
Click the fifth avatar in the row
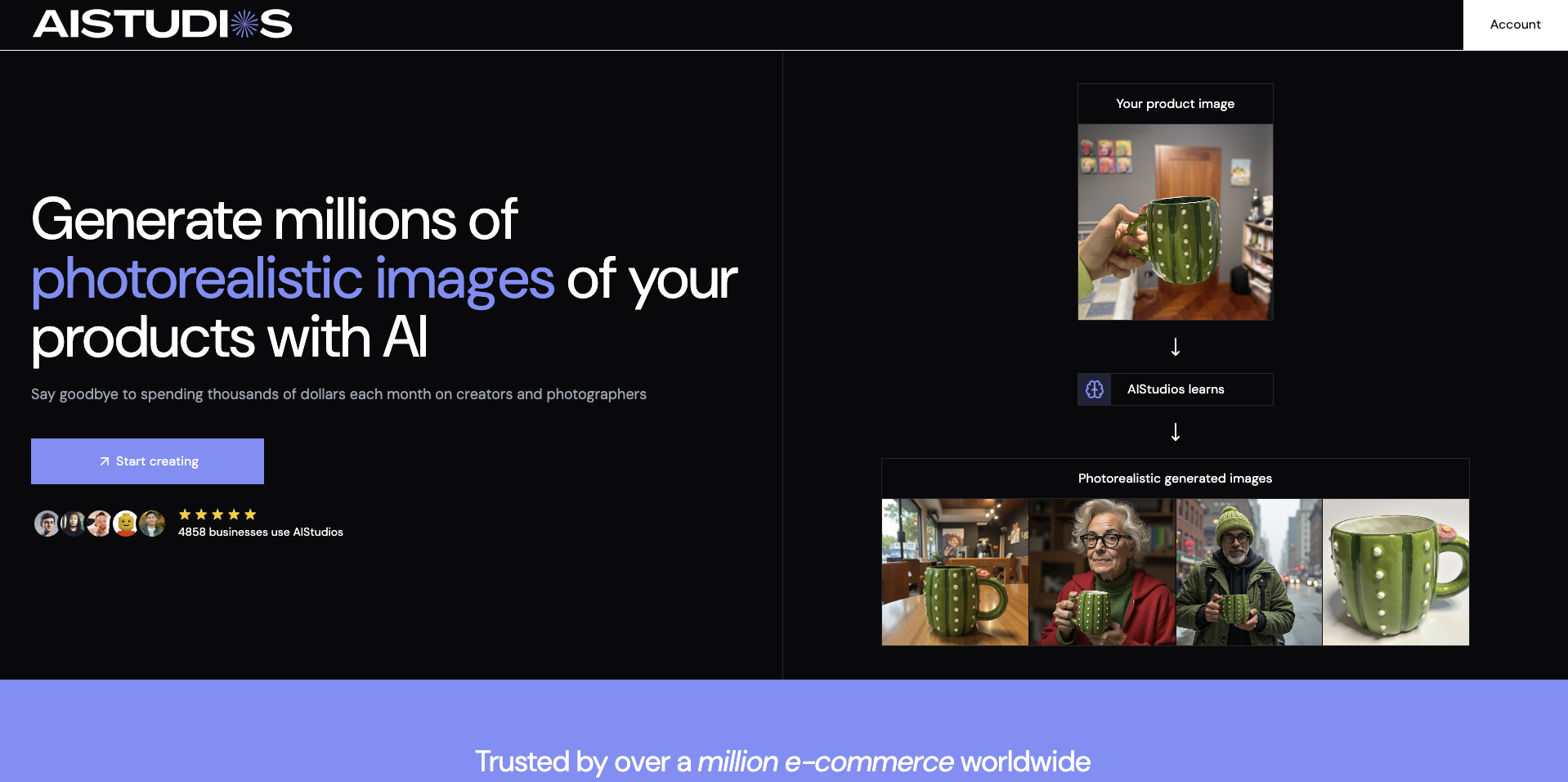click(x=152, y=524)
